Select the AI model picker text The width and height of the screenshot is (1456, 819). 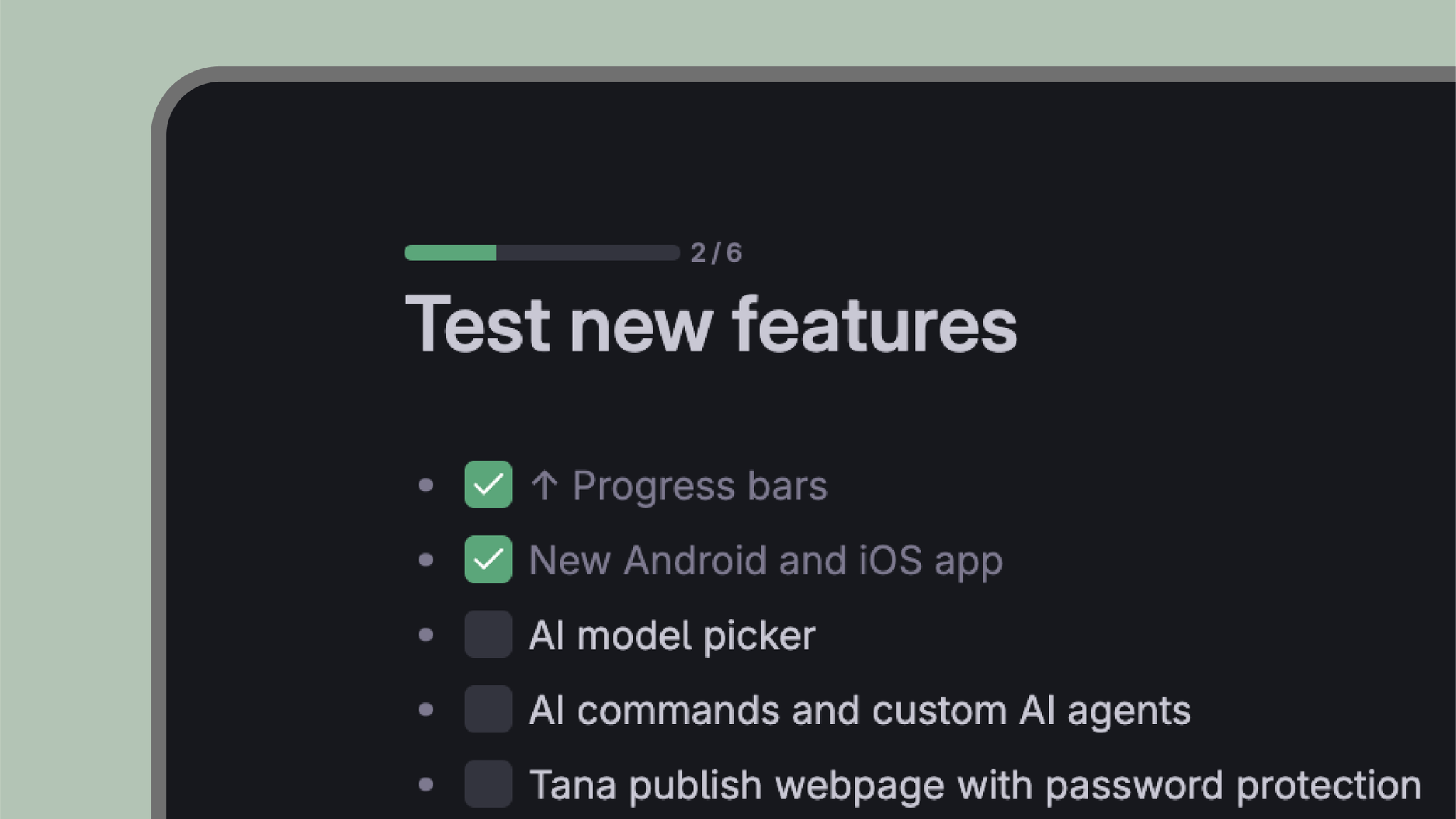[x=673, y=636]
